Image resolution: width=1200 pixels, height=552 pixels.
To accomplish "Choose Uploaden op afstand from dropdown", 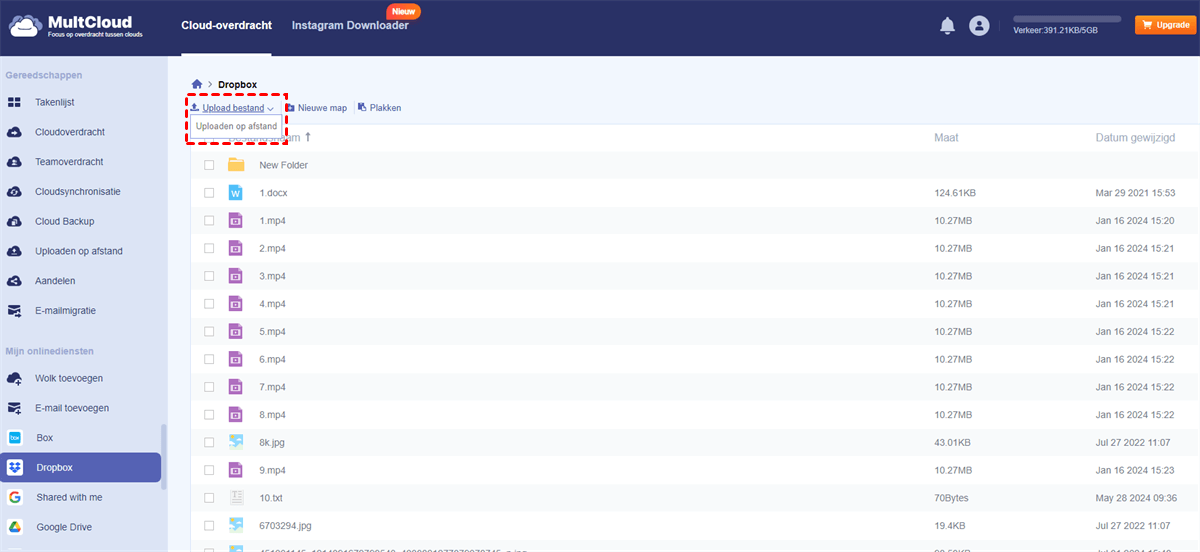I will click(236, 127).
